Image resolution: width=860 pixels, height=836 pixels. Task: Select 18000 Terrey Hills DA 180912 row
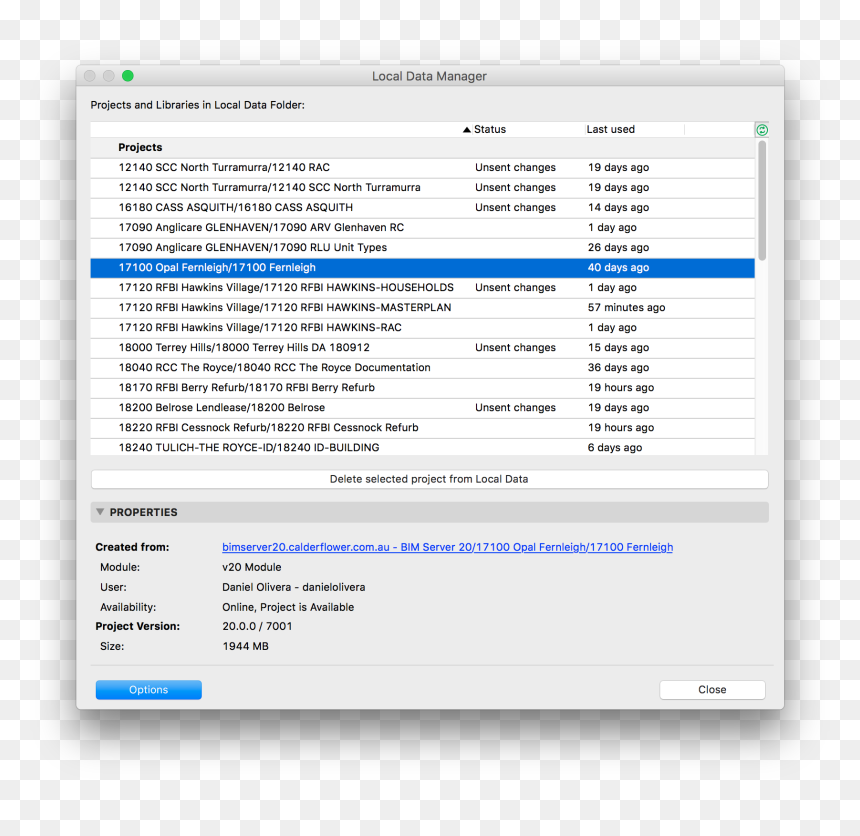pos(422,348)
